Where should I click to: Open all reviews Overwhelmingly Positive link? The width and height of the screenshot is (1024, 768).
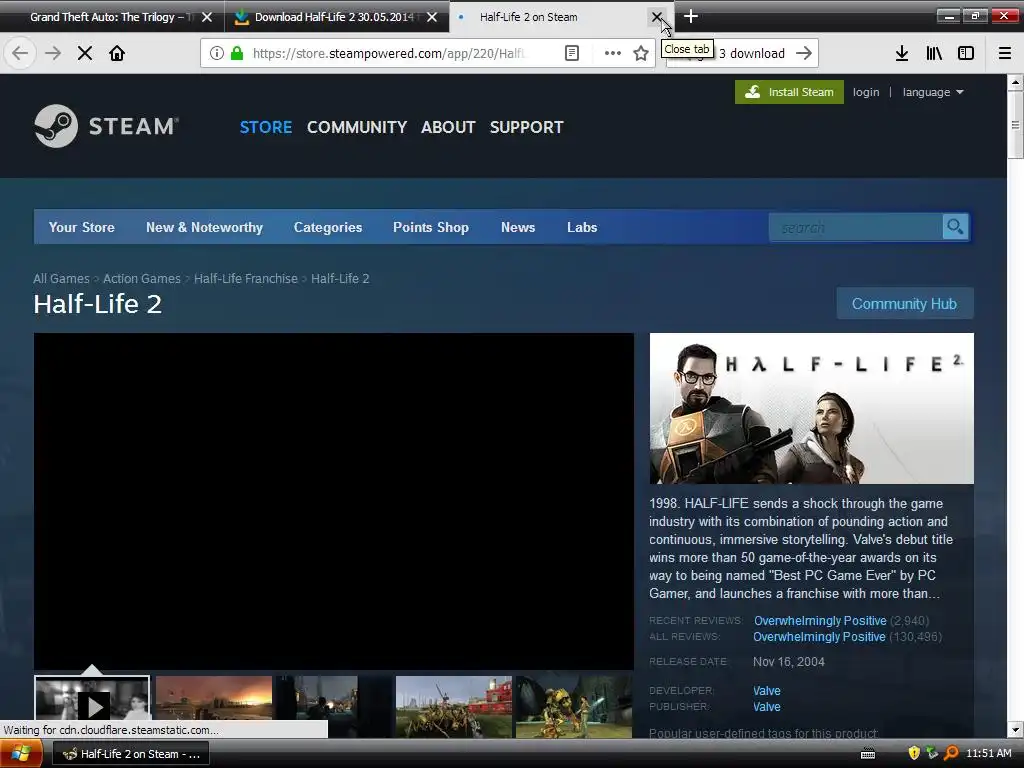coord(820,637)
